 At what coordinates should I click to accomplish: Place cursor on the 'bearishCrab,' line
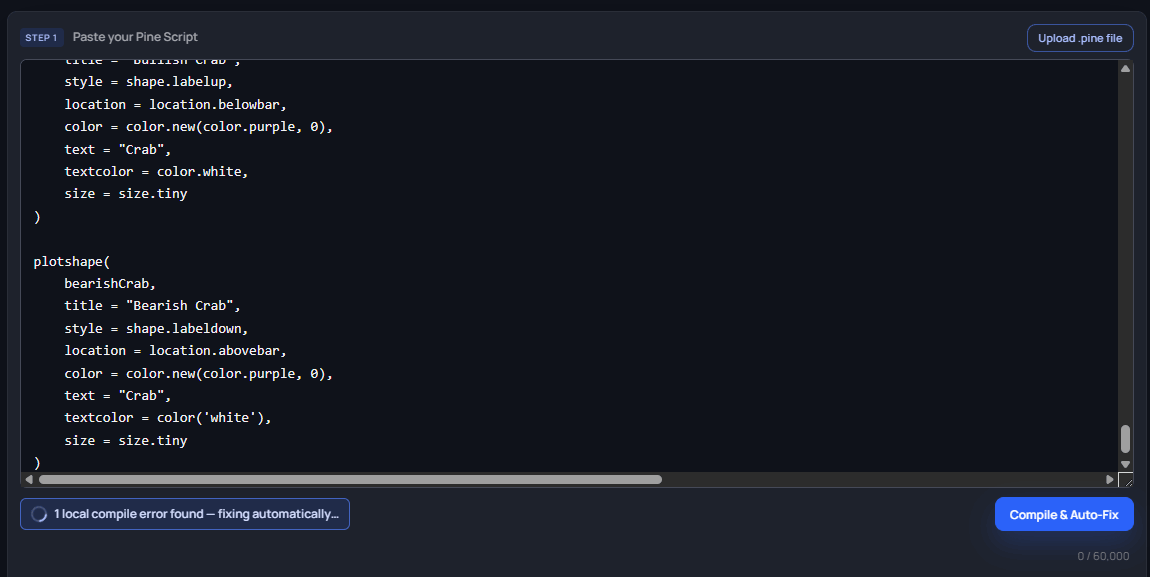[x=110, y=284]
